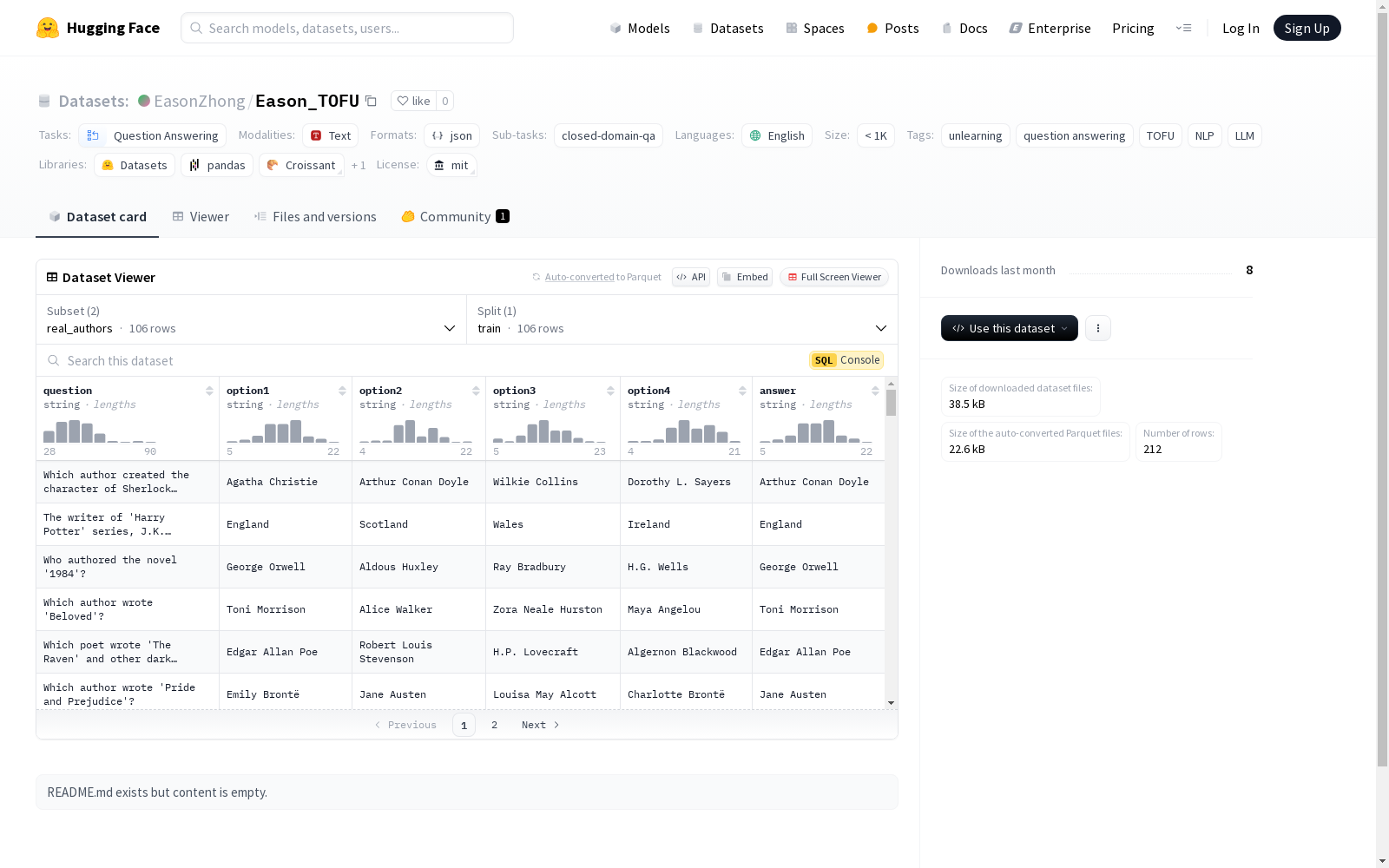This screenshot has height=868, width=1389.
Task: Focus the Search this dataset field
Action: tap(425, 360)
